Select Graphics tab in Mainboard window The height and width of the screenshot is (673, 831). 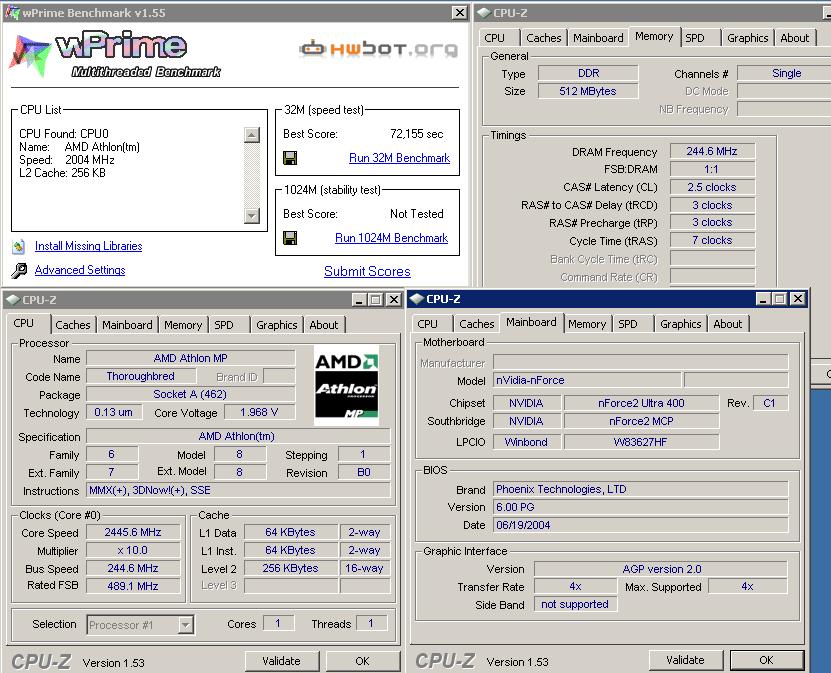[680, 324]
